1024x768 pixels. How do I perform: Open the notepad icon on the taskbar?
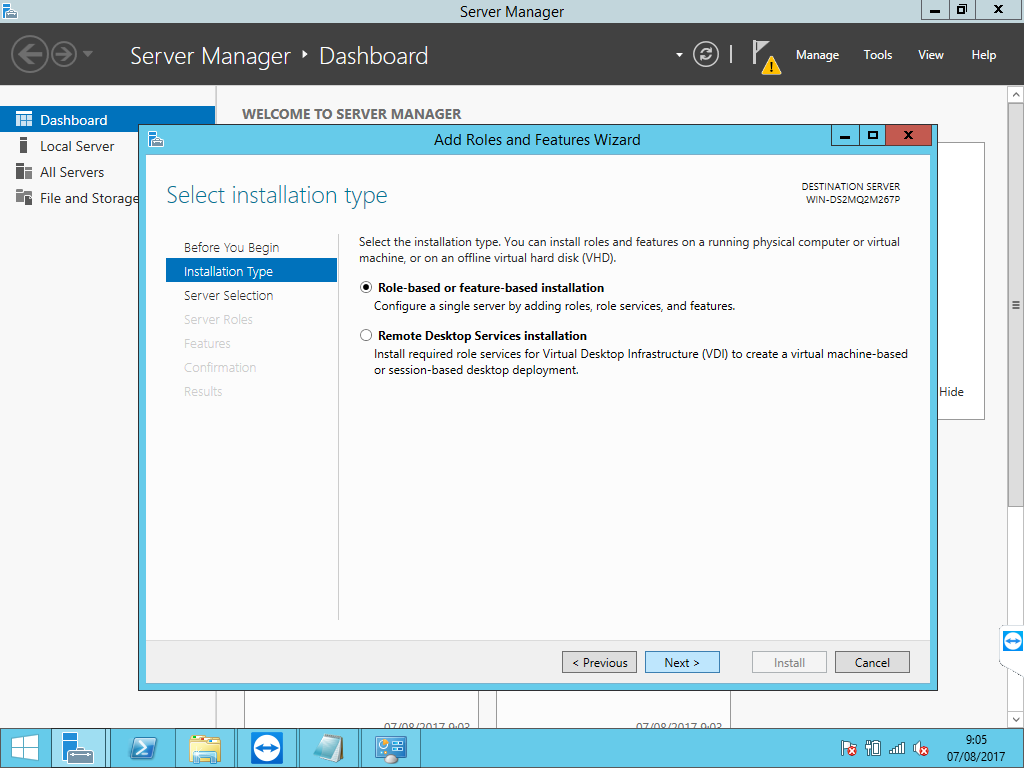coord(328,748)
